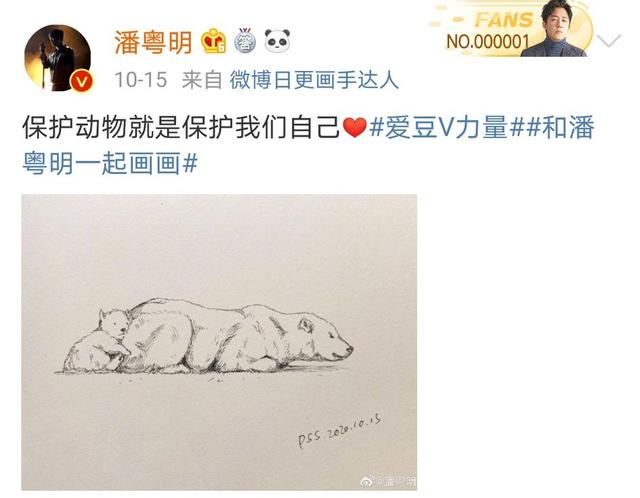Click the red heart emoji
This screenshot has width=640, height=498.
click(355, 128)
